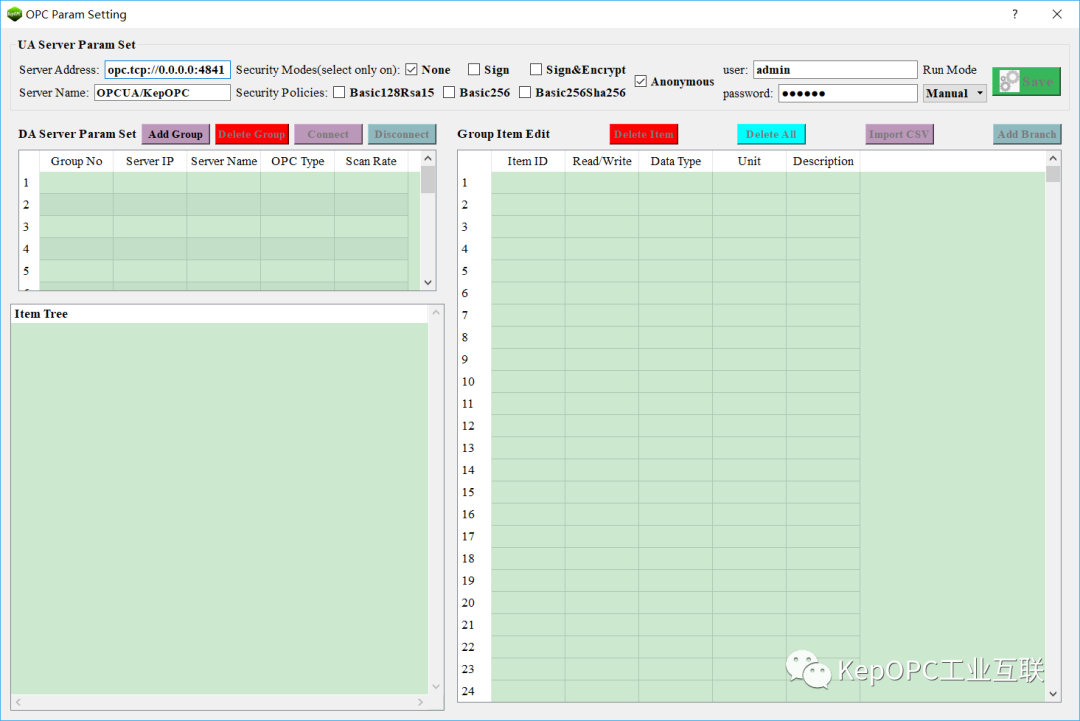The height and width of the screenshot is (721, 1080).
Task: Select the Group No column header
Action: (x=76, y=161)
